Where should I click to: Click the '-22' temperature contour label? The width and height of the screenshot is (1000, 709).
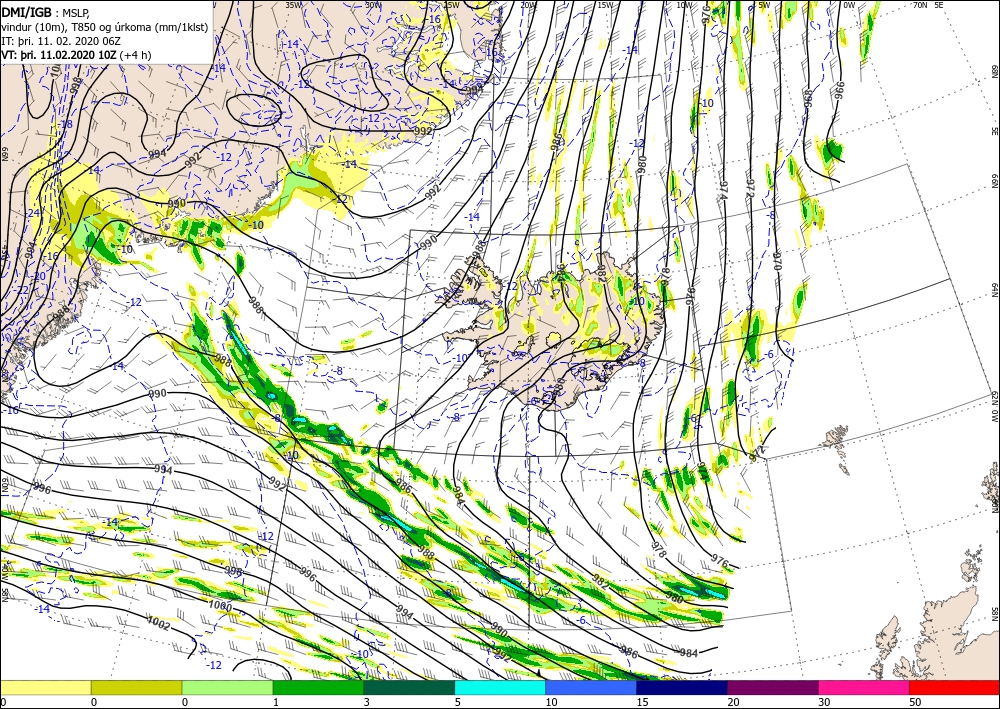[22, 289]
